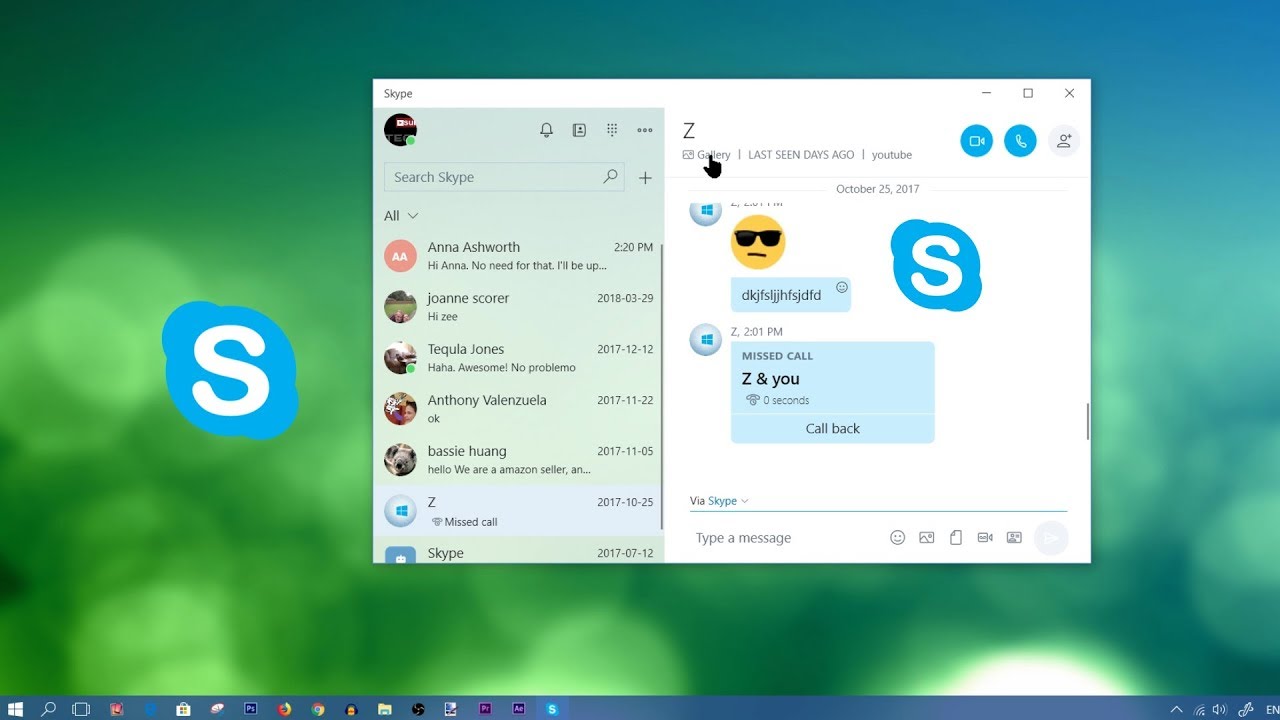Open Tequla Jones conversation

pyautogui.click(x=518, y=358)
